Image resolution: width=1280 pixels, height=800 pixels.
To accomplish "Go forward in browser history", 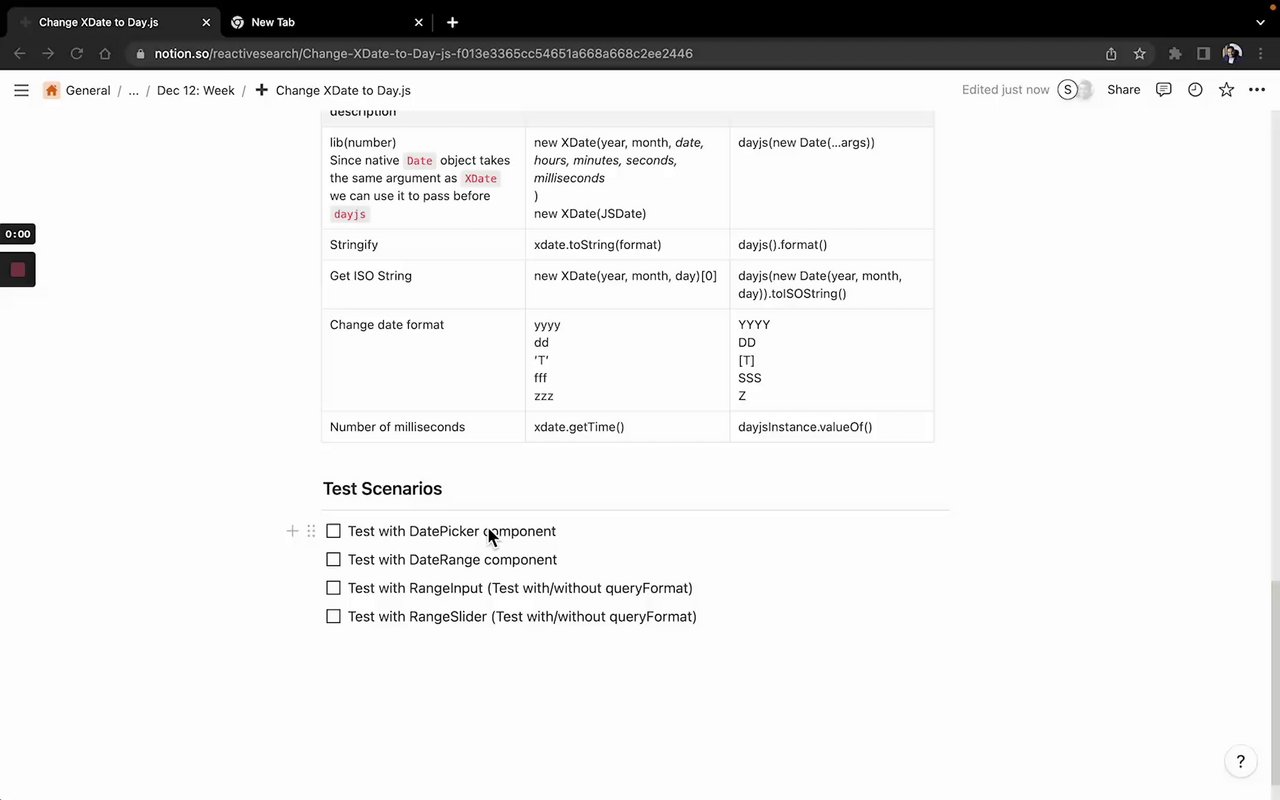I will click(x=48, y=54).
